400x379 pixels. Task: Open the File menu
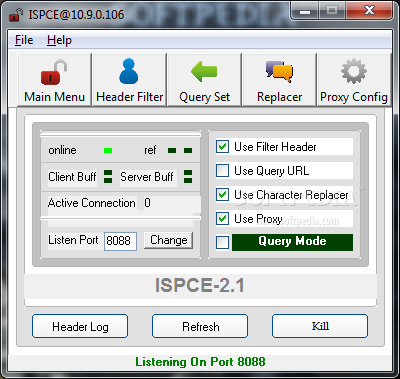click(24, 40)
